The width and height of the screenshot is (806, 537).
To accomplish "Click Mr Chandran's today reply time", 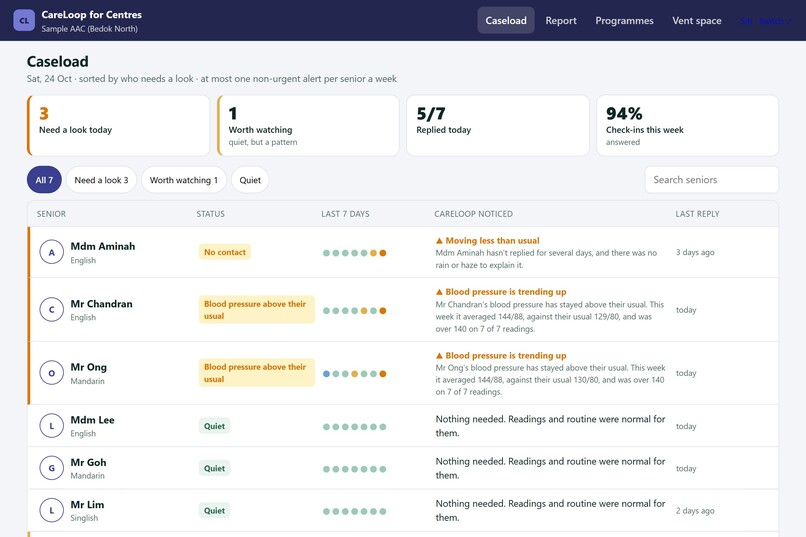I will click(x=686, y=310).
